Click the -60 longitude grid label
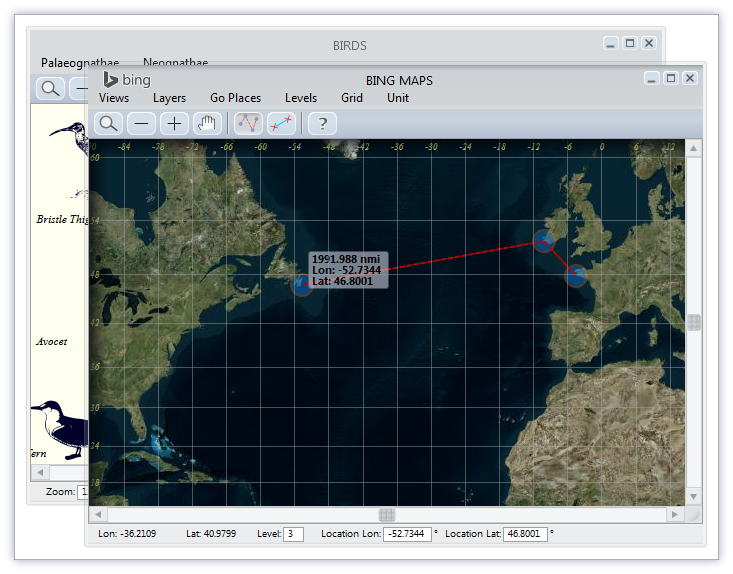 coord(260,147)
